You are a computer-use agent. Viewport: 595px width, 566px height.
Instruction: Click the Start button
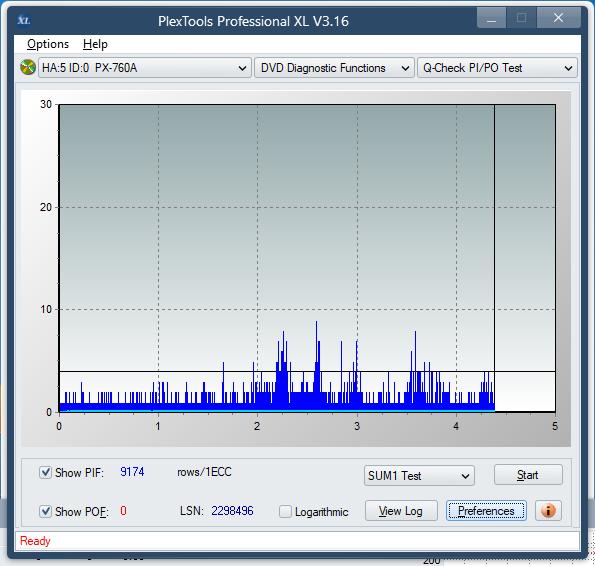point(528,475)
